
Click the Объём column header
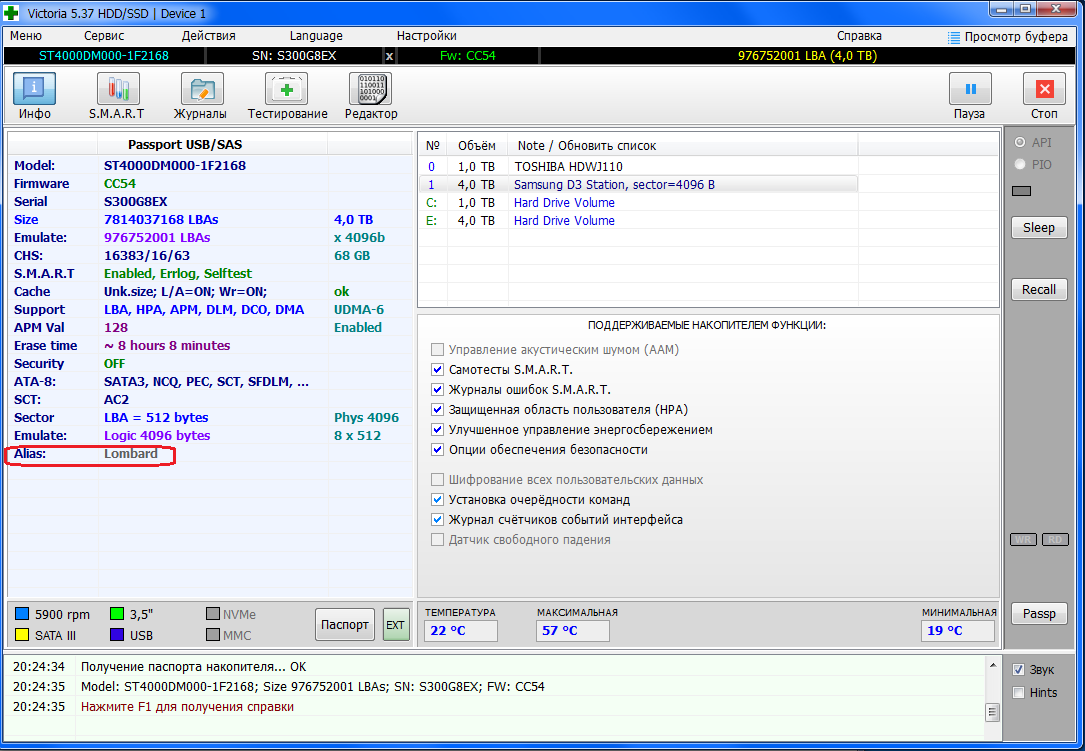point(477,145)
